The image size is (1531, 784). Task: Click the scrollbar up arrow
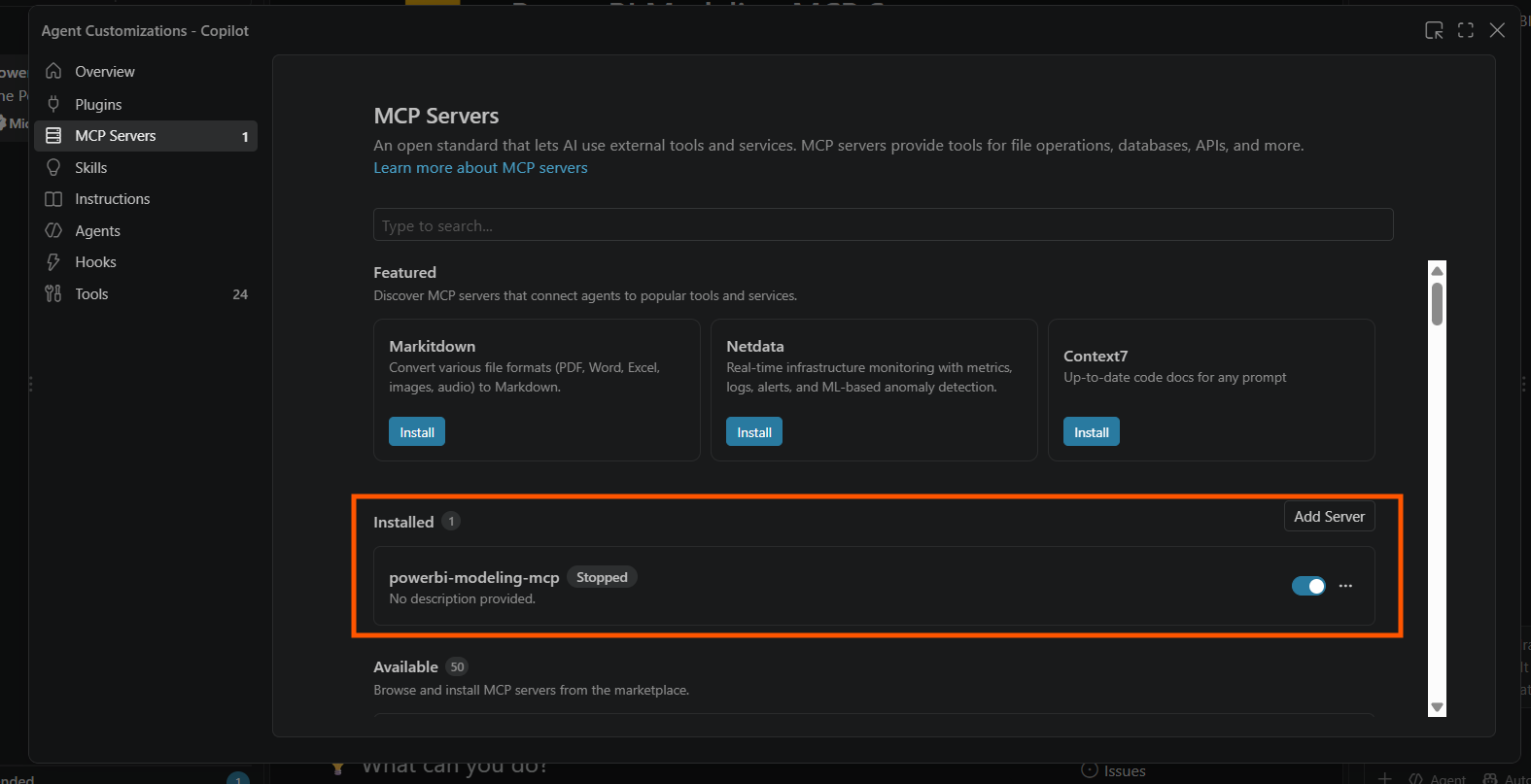pos(1437,270)
